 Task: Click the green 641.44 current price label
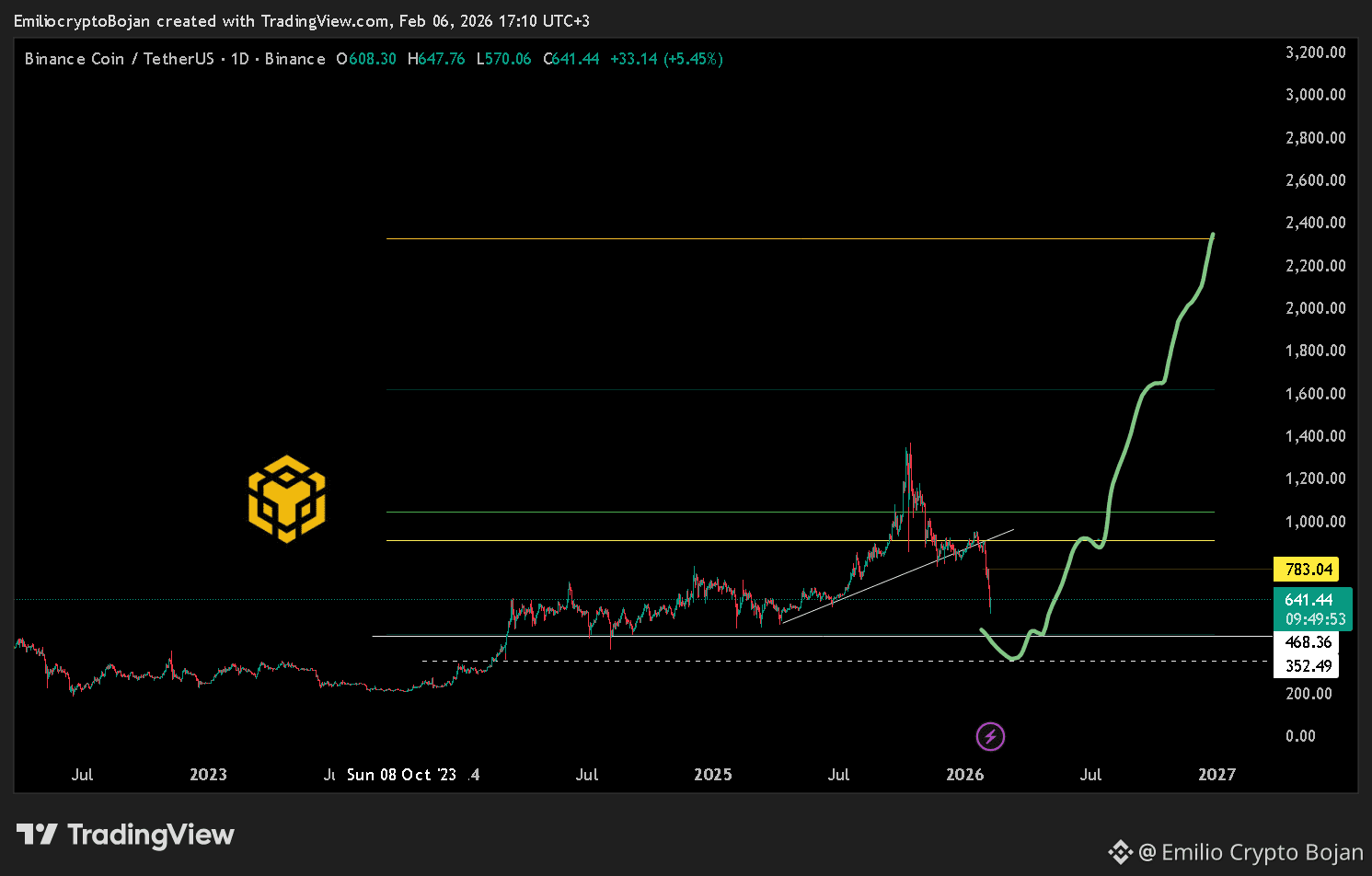1309,600
